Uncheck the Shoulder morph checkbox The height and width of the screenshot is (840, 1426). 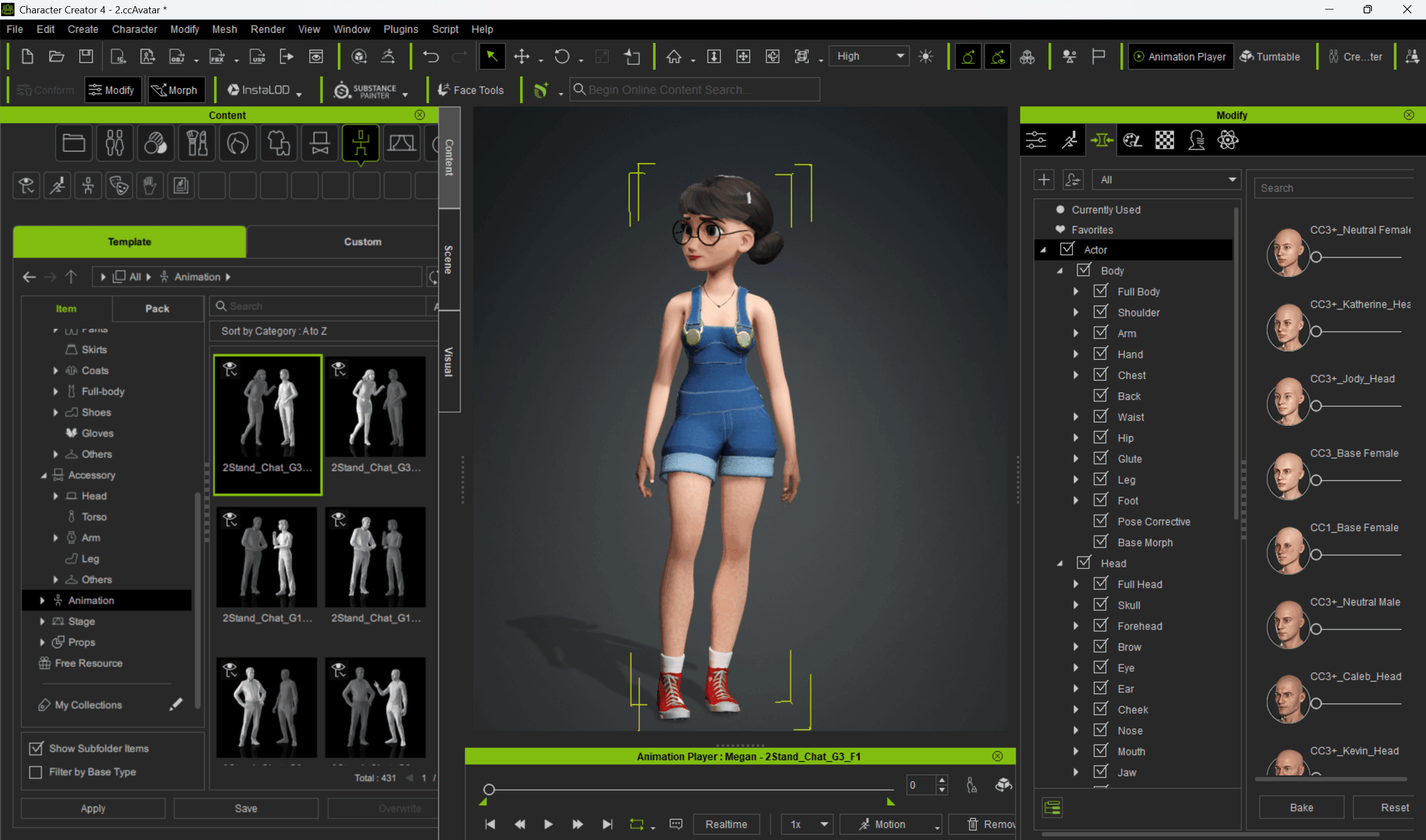(x=1100, y=312)
